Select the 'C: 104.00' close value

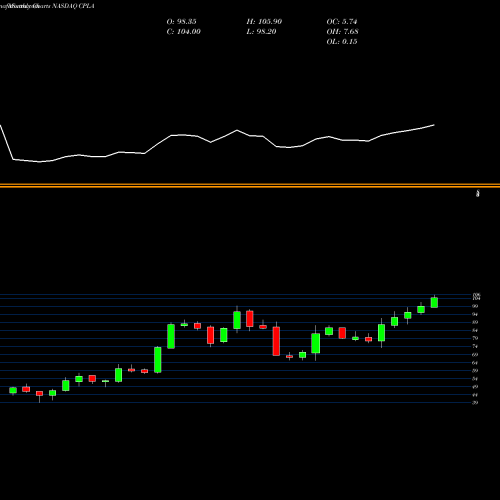pos(183,32)
